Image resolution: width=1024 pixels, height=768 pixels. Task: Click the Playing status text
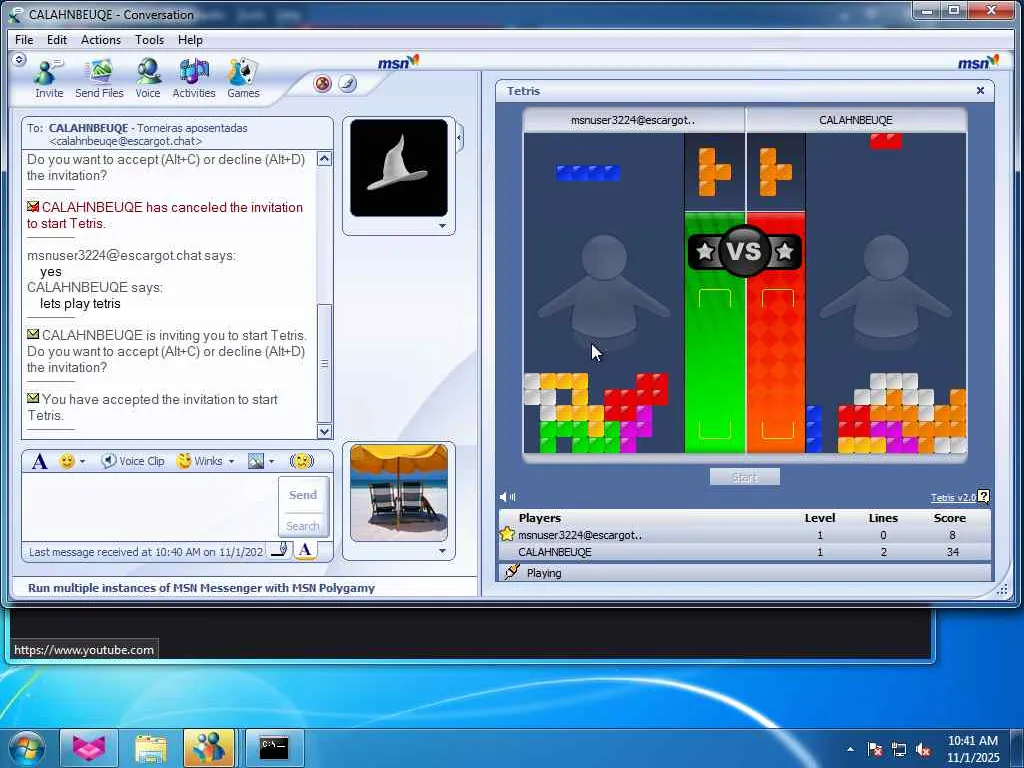coord(544,573)
